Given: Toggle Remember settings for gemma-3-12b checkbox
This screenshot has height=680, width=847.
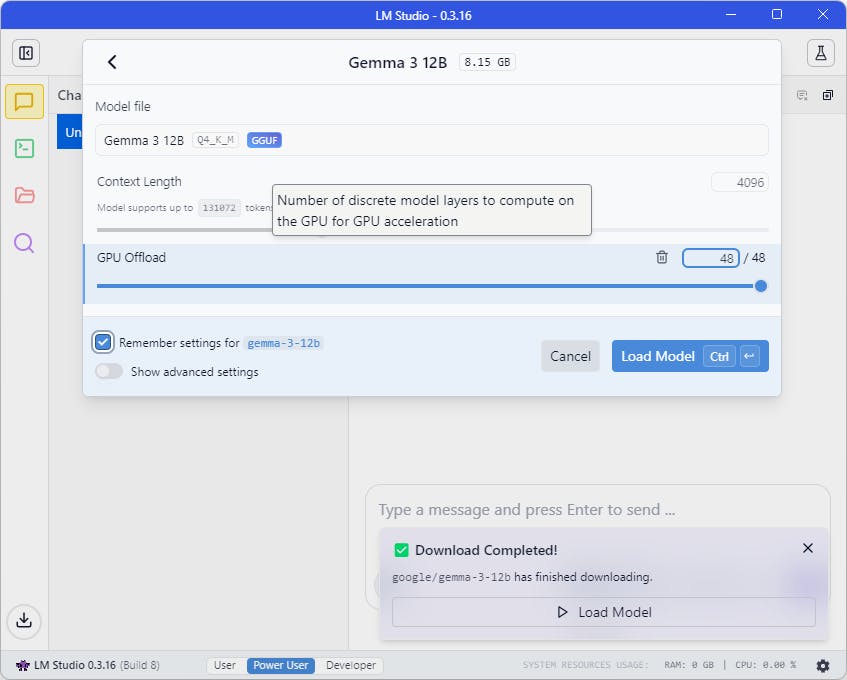Looking at the screenshot, I should point(103,342).
